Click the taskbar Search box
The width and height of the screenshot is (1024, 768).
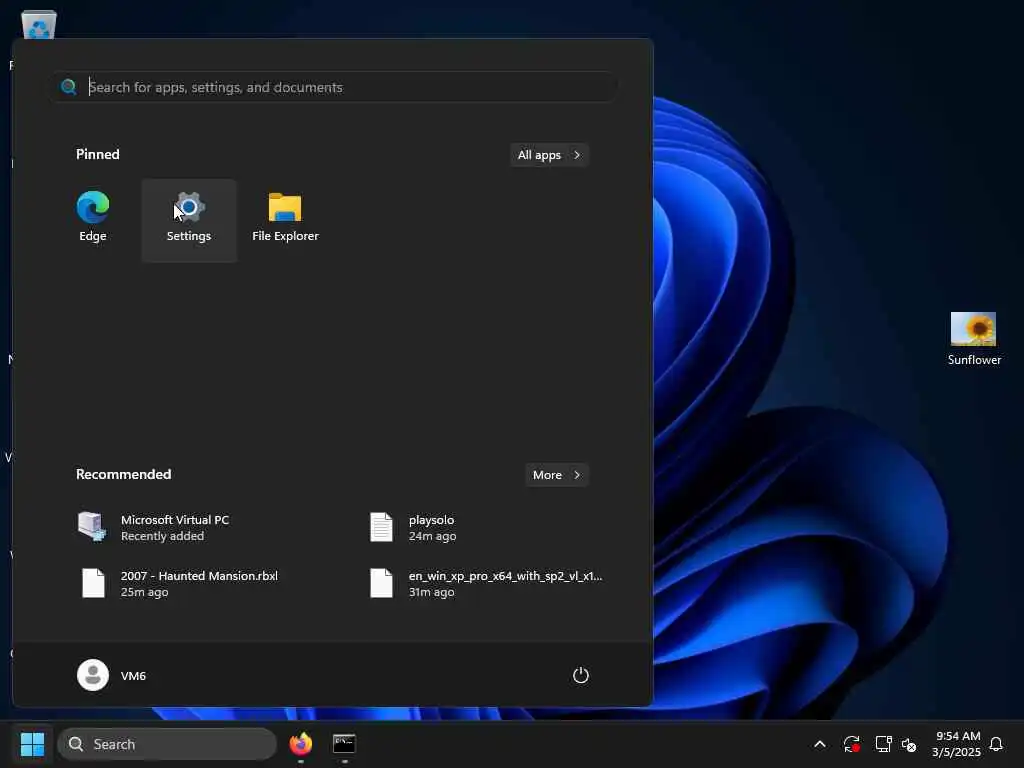point(167,744)
